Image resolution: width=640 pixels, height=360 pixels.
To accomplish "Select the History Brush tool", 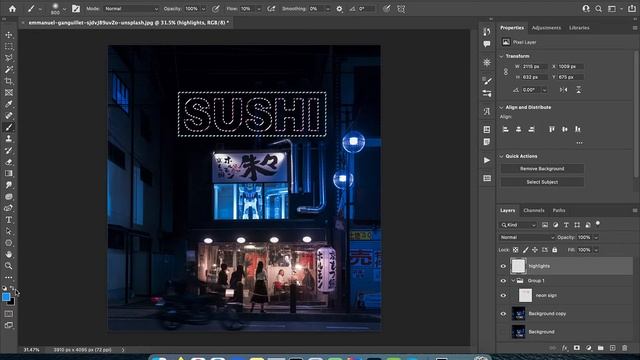I will click(x=9, y=150).
